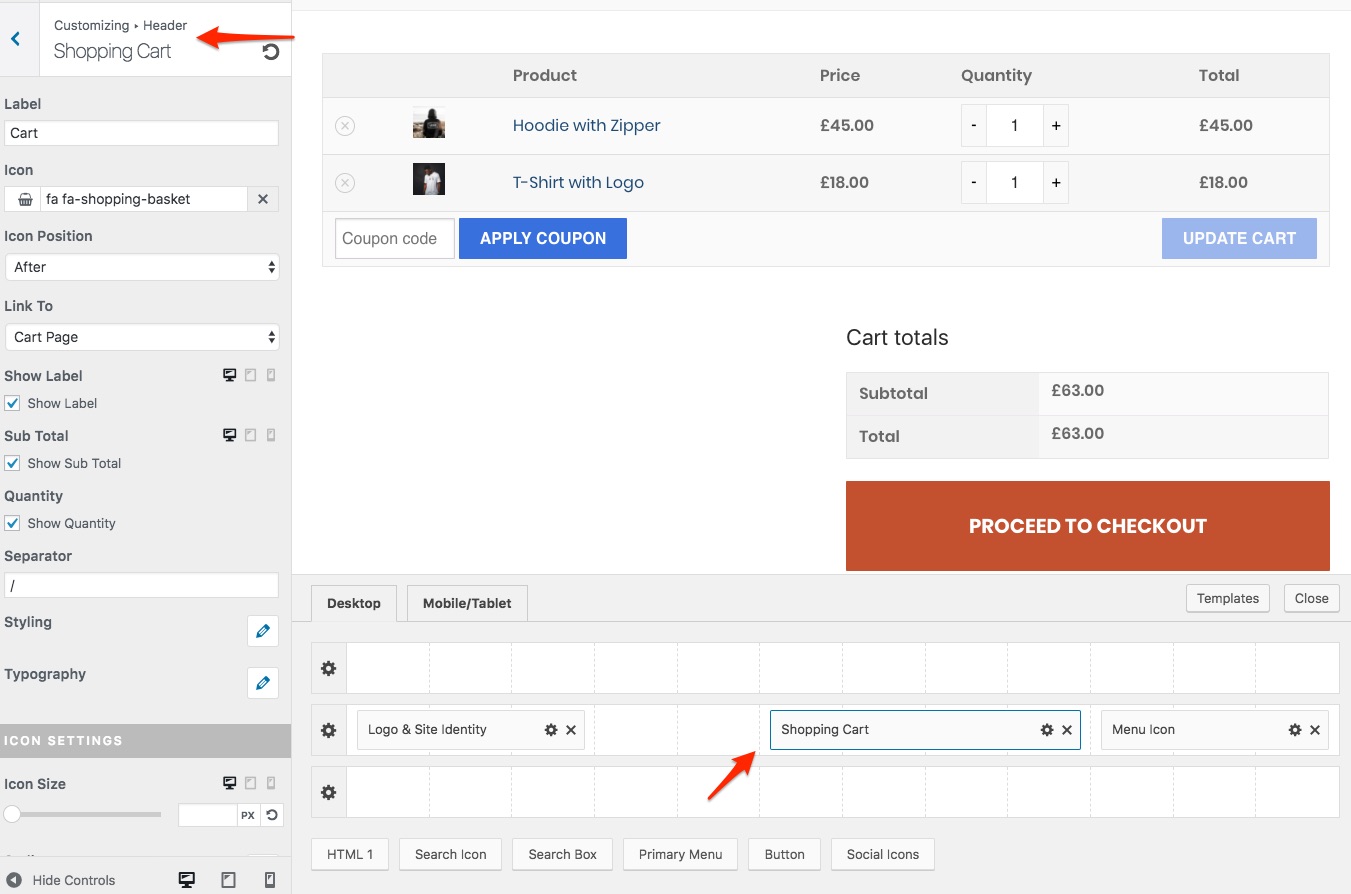
Task: Click Hide Controls at sidebar bottom
Action: 60,880
